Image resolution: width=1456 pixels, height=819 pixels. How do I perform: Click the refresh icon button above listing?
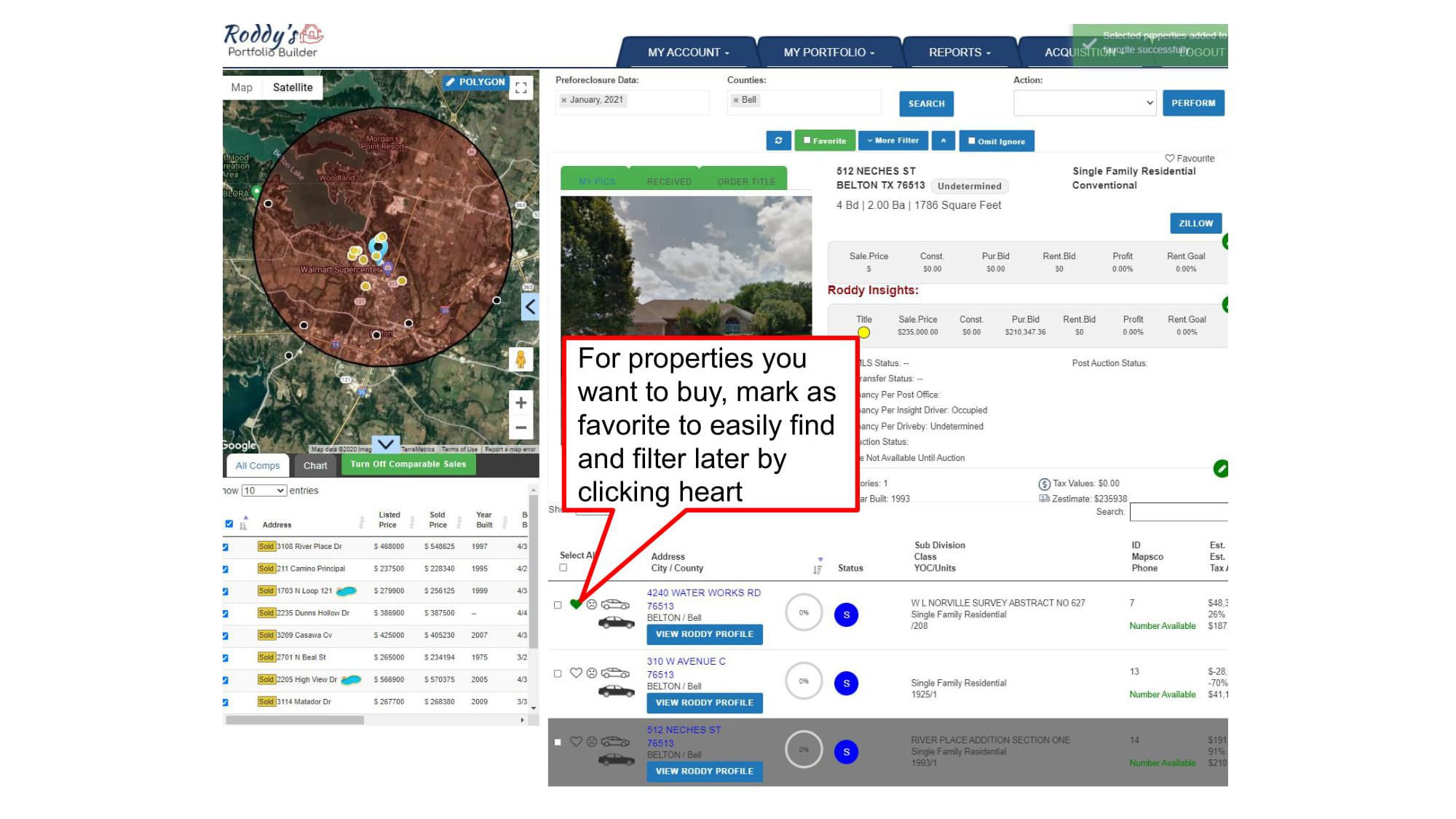(x=778, y=141)
